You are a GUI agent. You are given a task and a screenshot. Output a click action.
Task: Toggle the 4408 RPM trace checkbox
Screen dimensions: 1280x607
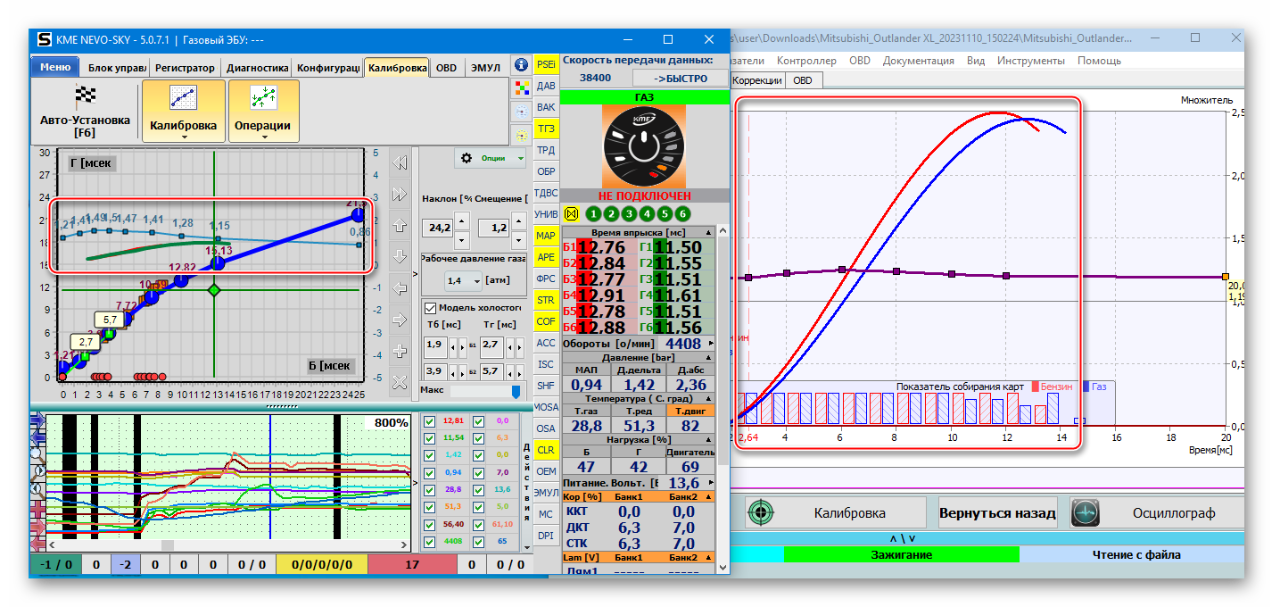(x=429, y=541)
